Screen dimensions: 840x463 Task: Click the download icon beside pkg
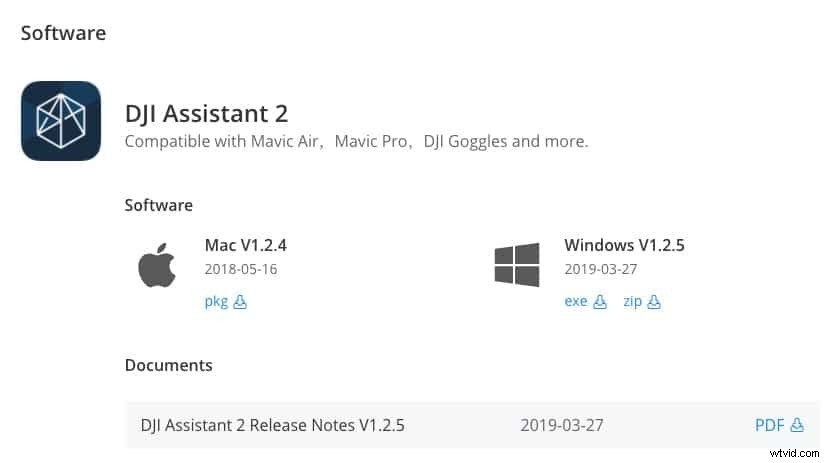240,301
